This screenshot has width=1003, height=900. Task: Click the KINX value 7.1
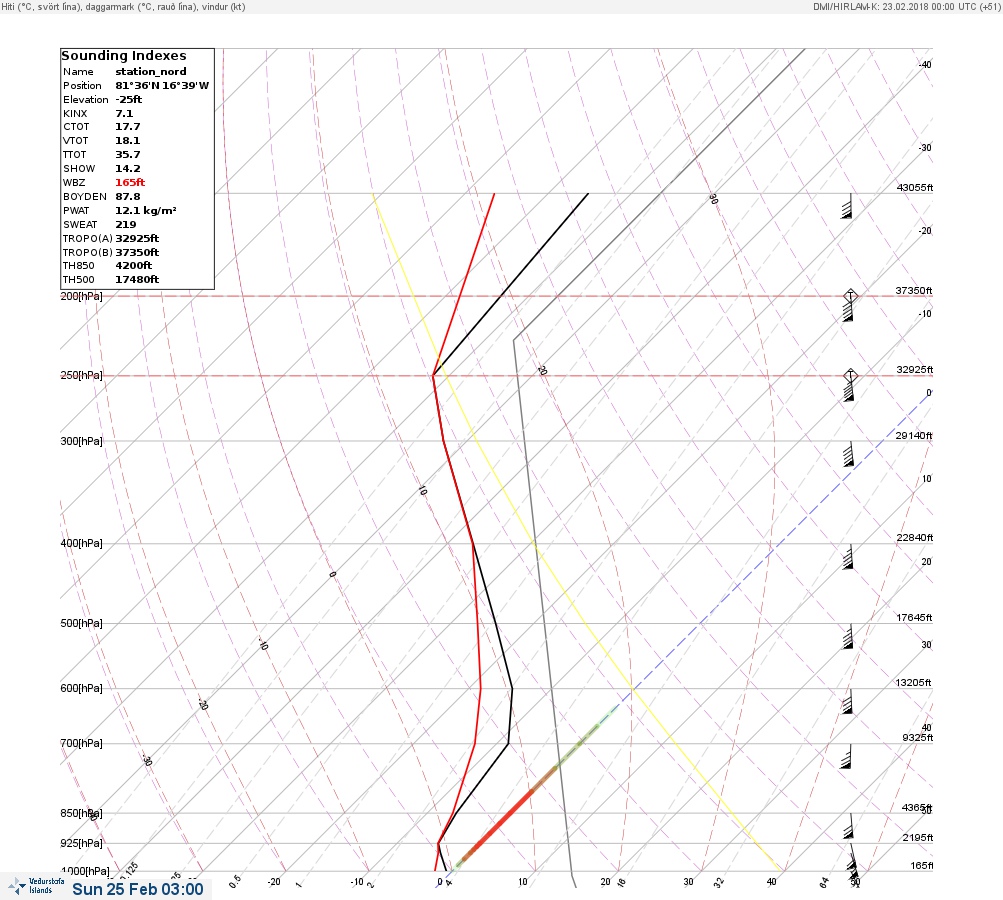pos(124,114)
